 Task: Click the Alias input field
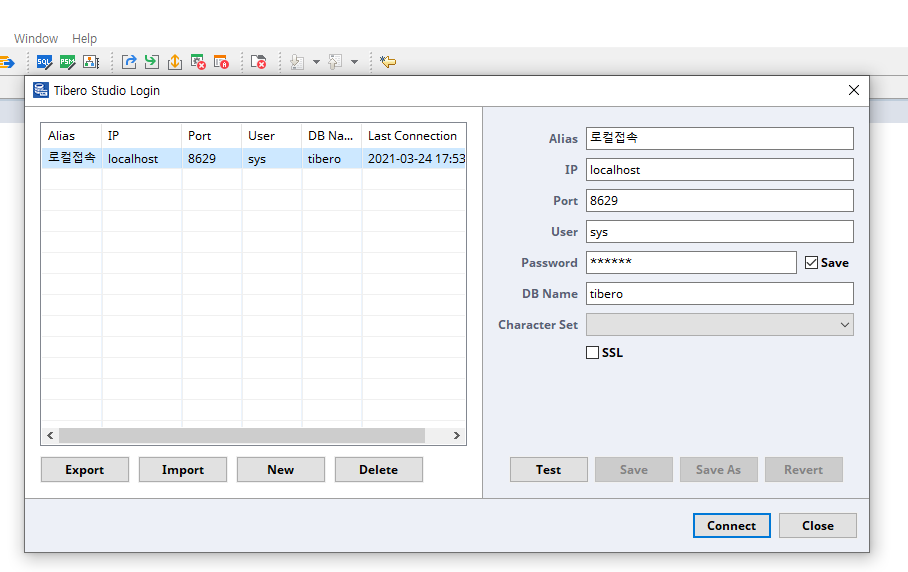coord(720,138)
